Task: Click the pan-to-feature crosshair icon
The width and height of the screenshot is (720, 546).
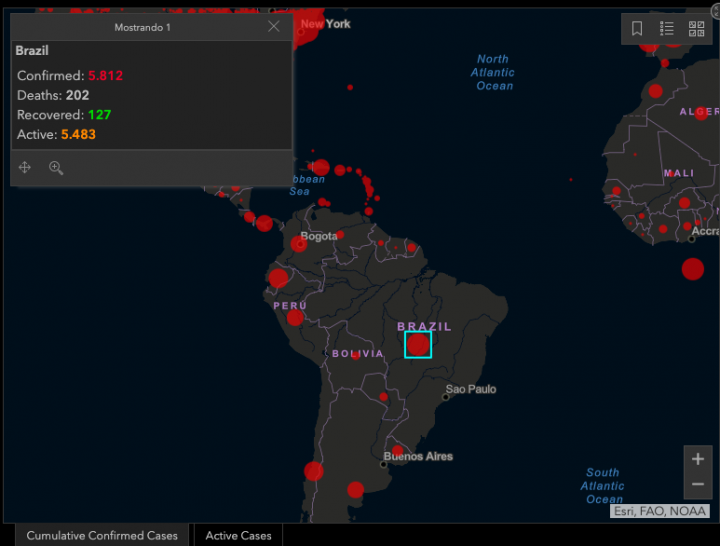Action: point(25,167)
